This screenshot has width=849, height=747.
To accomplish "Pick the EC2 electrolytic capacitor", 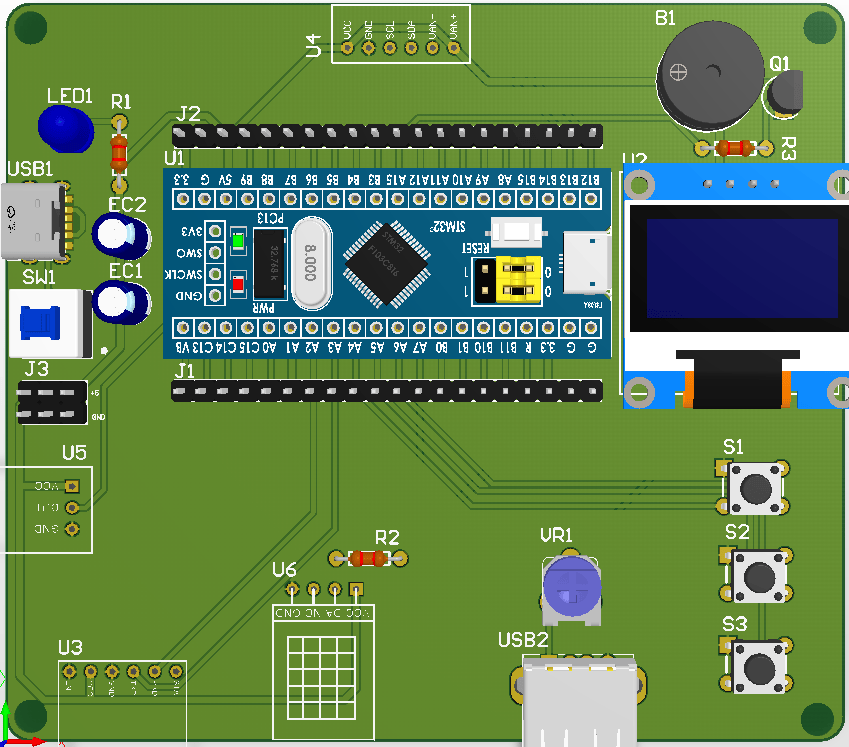I will tap(121, 237).
